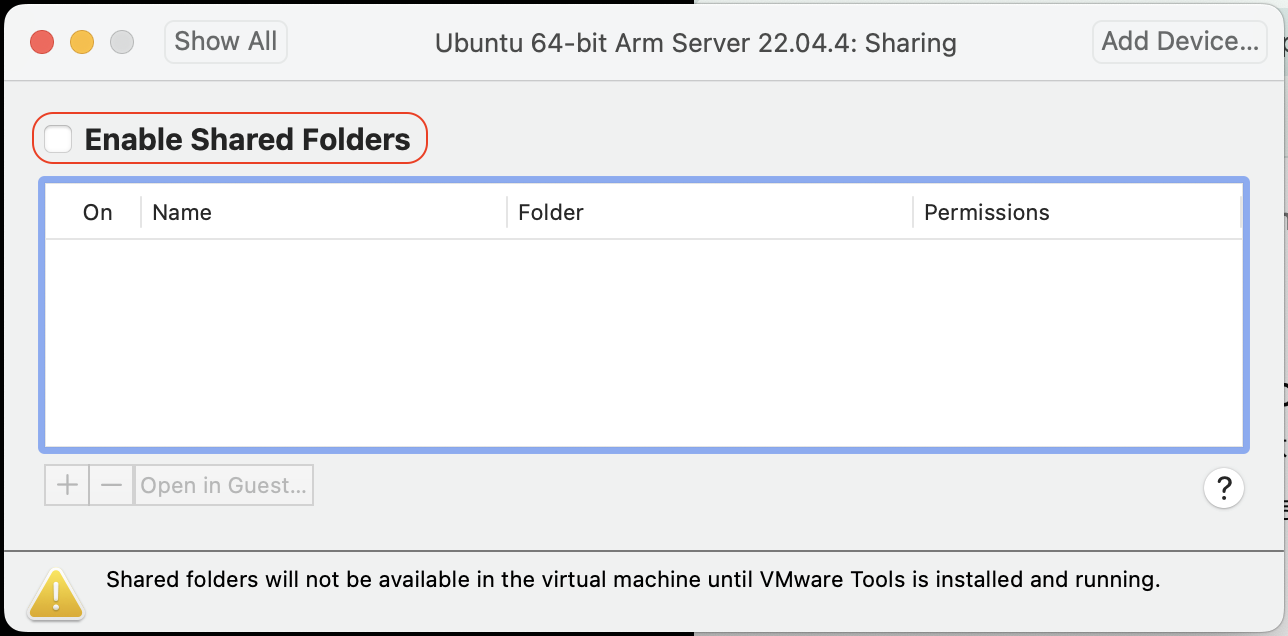Click the 'Enable Shared Folders' label text

[247, 139]
